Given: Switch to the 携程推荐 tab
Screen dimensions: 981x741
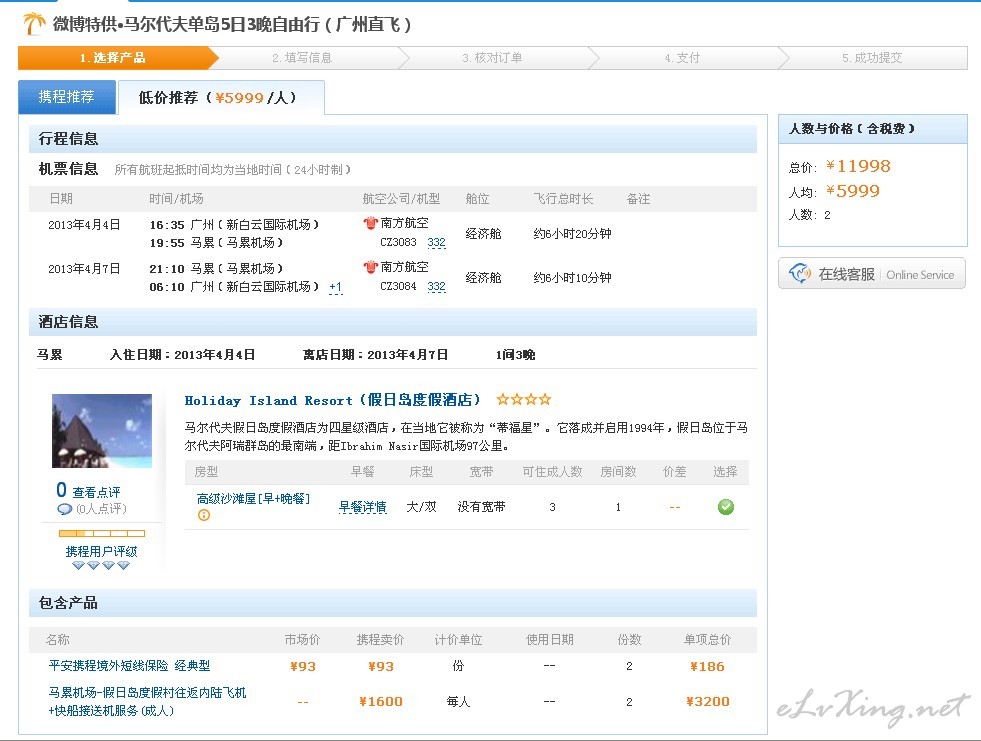Looking at the screenshot, I should tap(67, 97).
